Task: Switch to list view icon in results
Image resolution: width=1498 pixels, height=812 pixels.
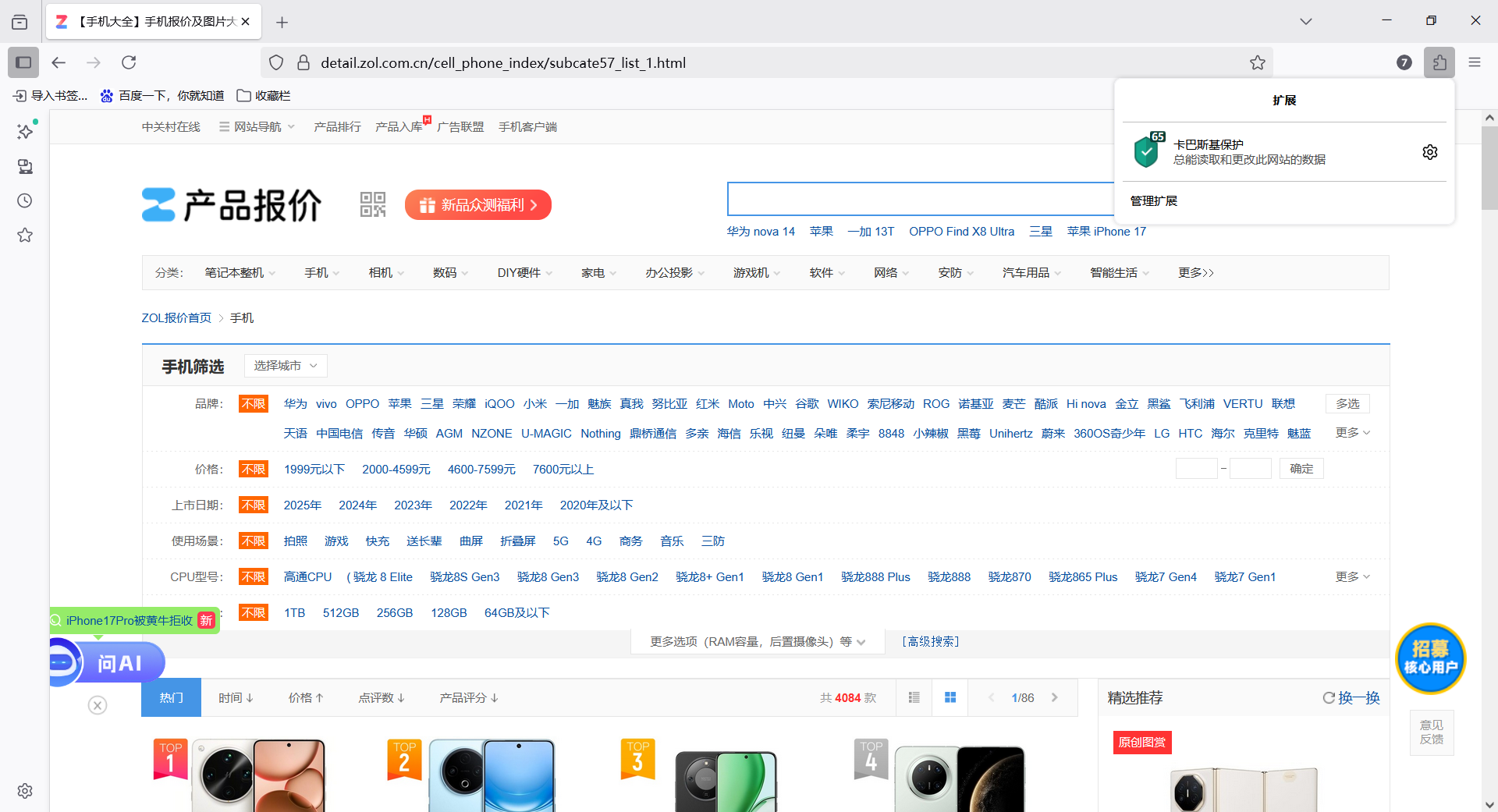Action: (x=914, y=697)
